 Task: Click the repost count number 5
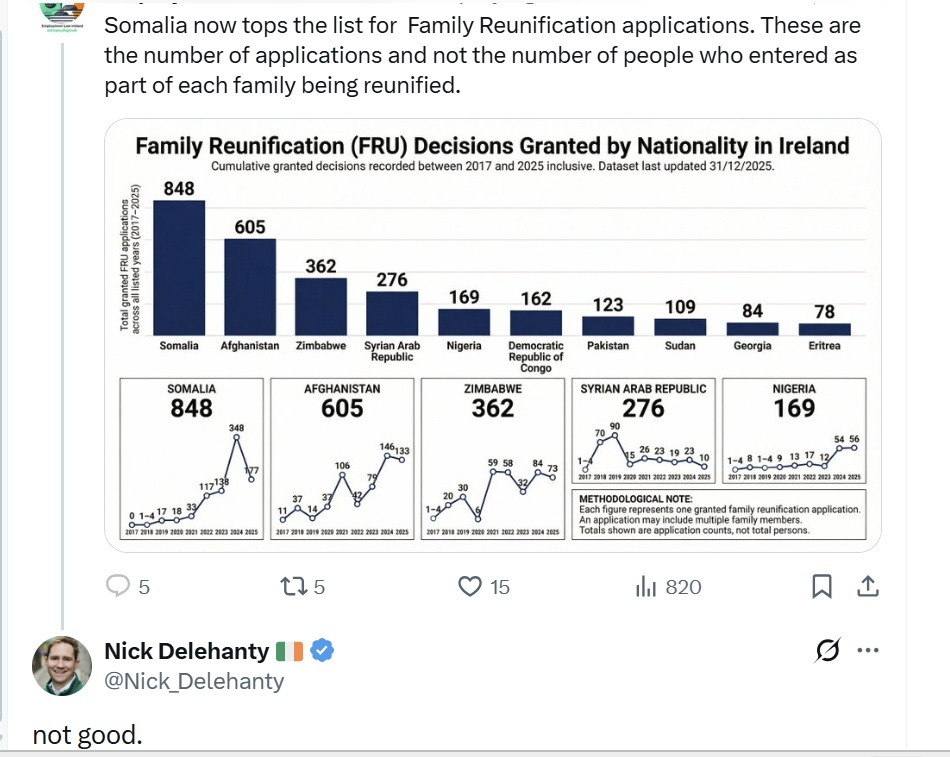319,587
